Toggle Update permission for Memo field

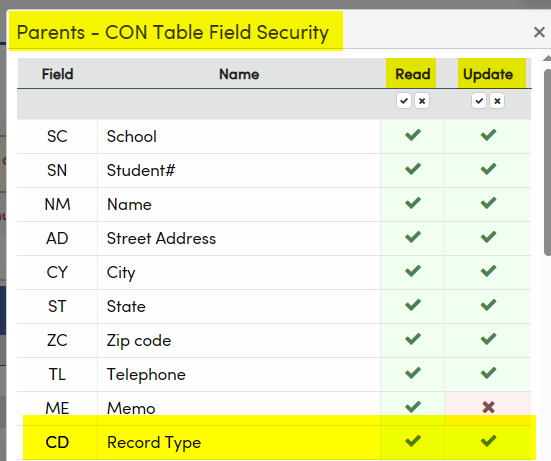point(488,407)
